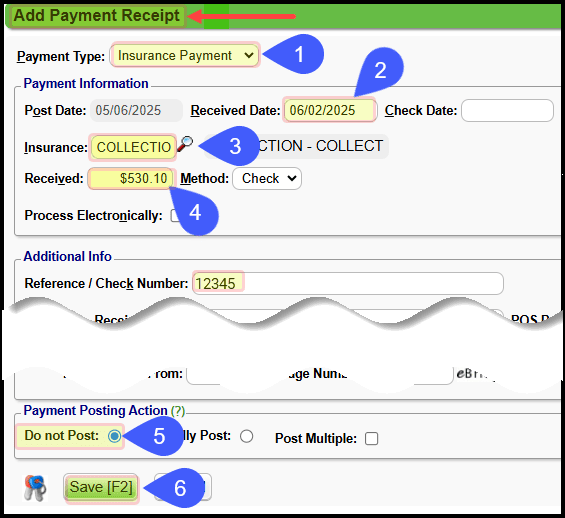Open the help (?) next to Payment Posting Action
Viewport: 565px width, 518px height.
(x=178, y=411)
